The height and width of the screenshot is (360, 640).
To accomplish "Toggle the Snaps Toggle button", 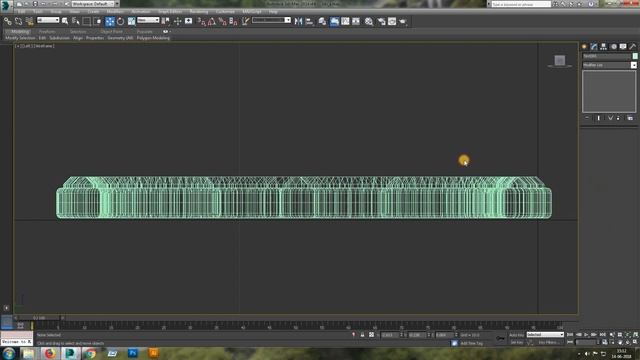I will (x=201, y=21).
